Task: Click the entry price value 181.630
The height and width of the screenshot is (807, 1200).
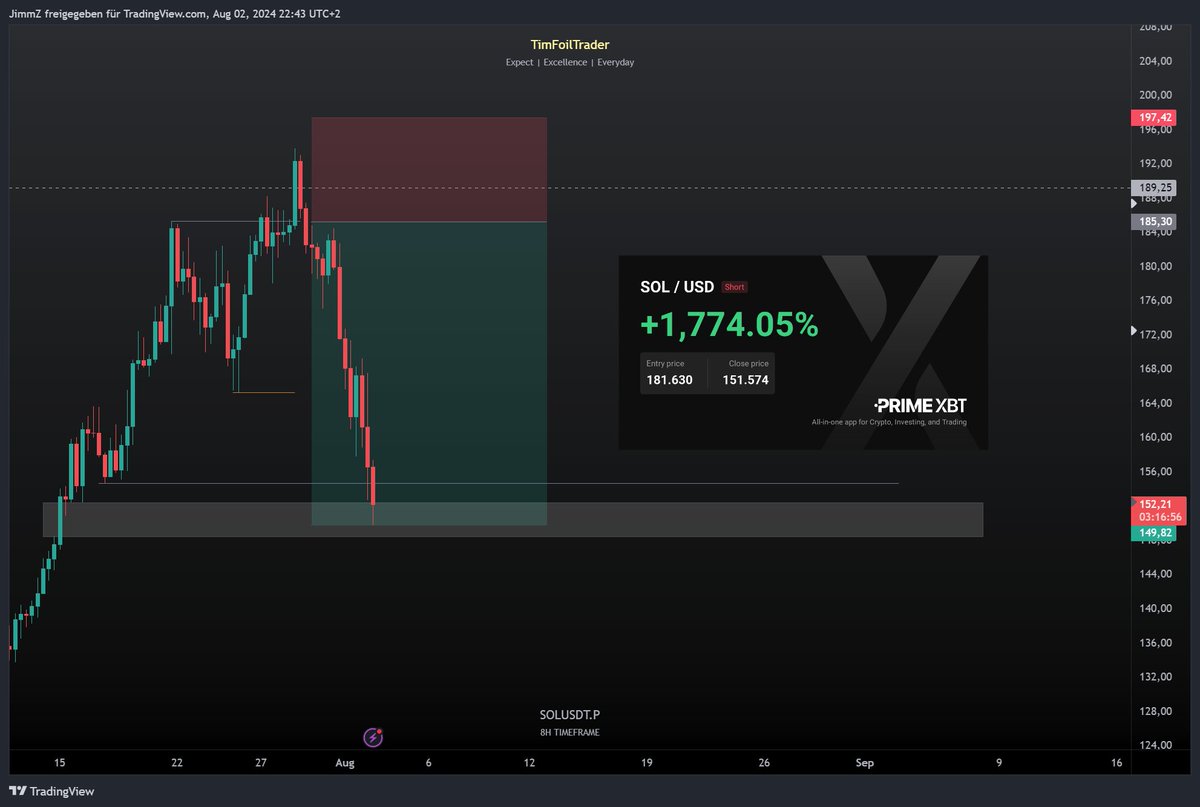Action: 670,381
